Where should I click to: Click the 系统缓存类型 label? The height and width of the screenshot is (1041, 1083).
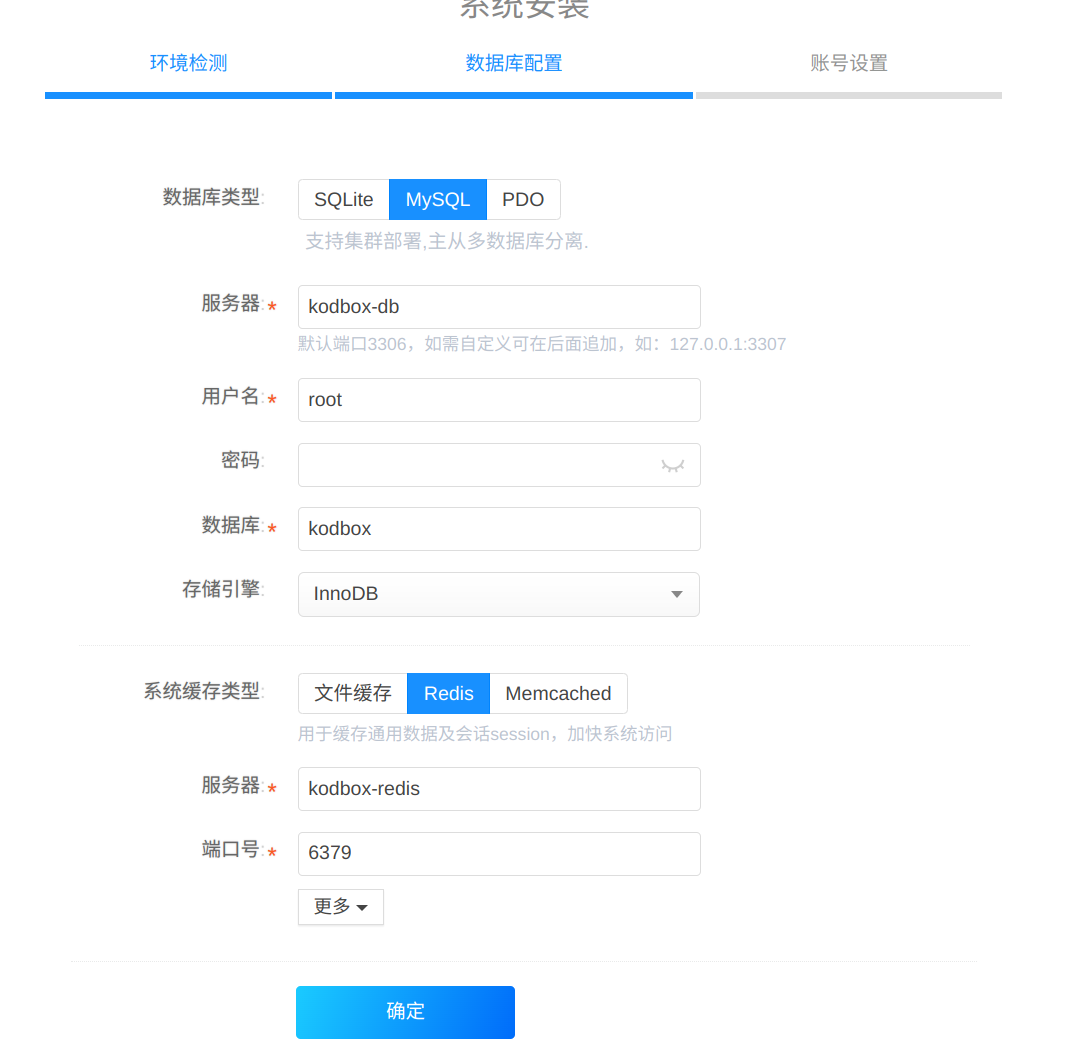coord(203,691)
